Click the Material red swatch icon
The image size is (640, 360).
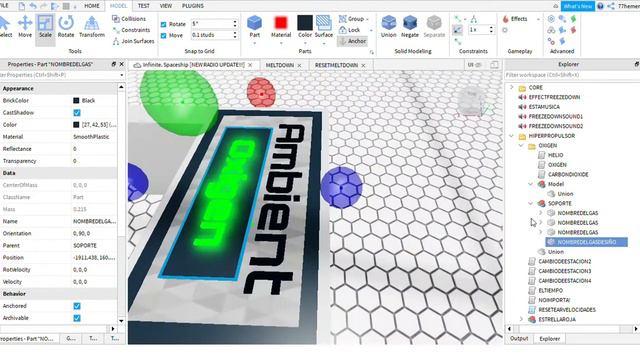[281, 23]
